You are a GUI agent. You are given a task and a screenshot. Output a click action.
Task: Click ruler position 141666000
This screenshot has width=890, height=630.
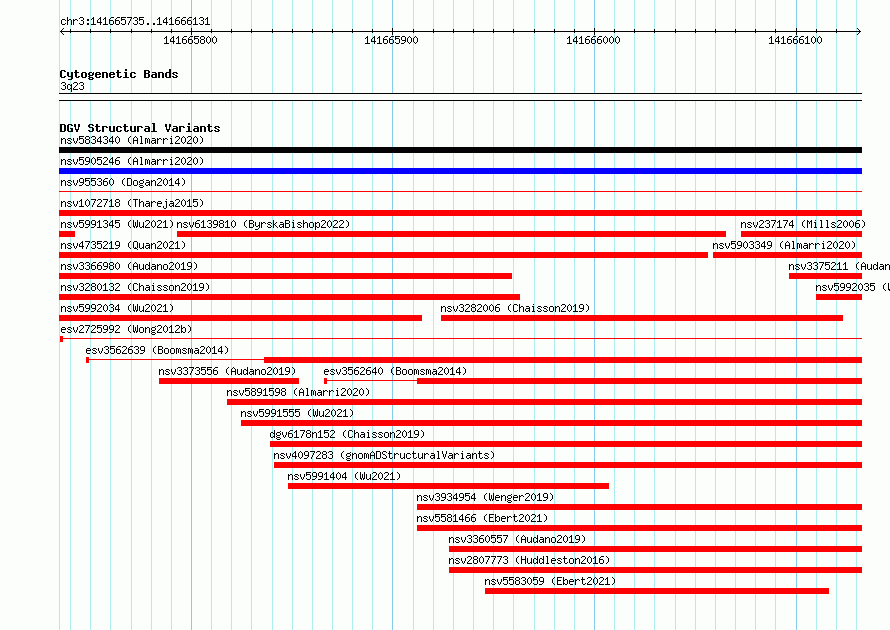point(593,40)
